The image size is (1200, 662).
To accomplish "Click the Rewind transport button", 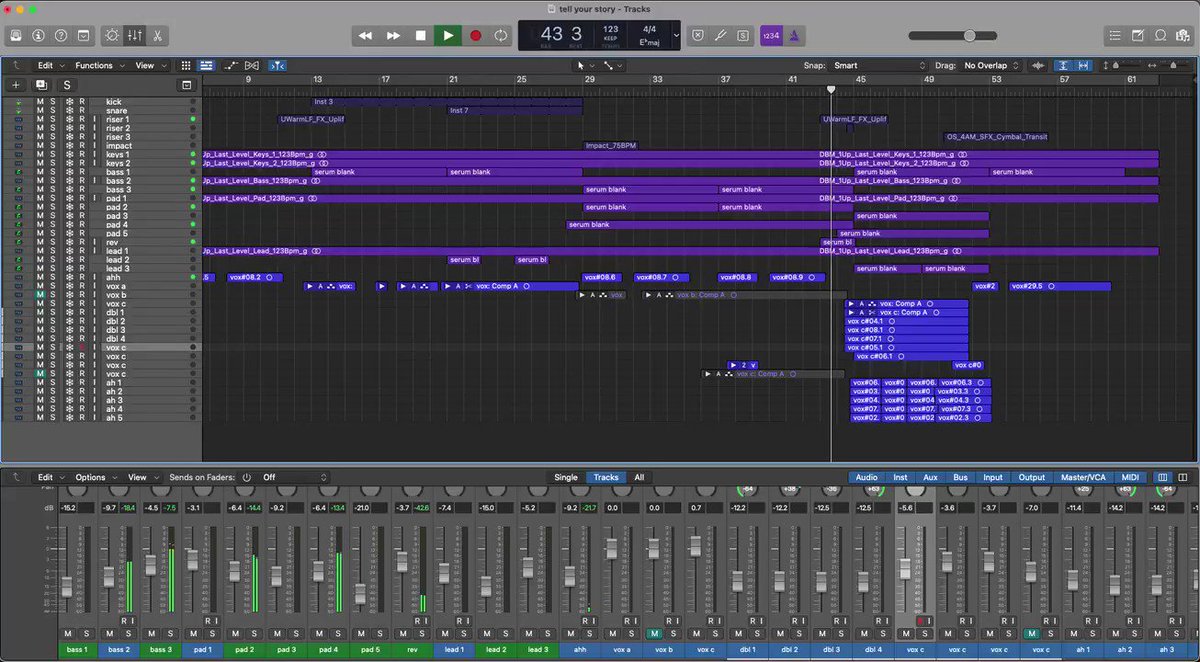I will pyautogui.click(x=366, y=35).
